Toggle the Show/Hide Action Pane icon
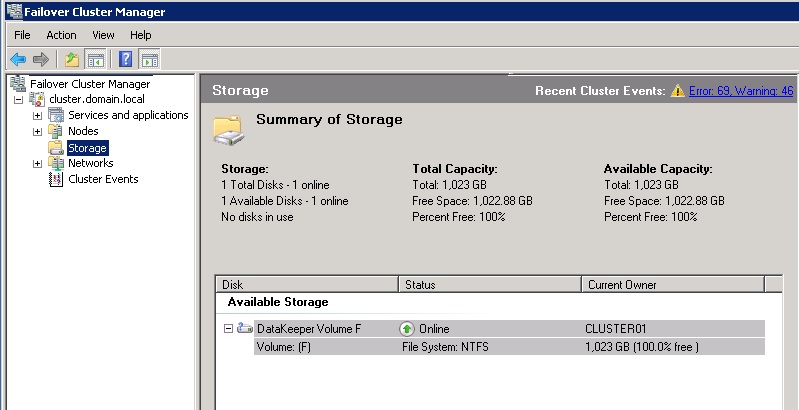Viewport: 799px width, 410px height. point(149,60)
